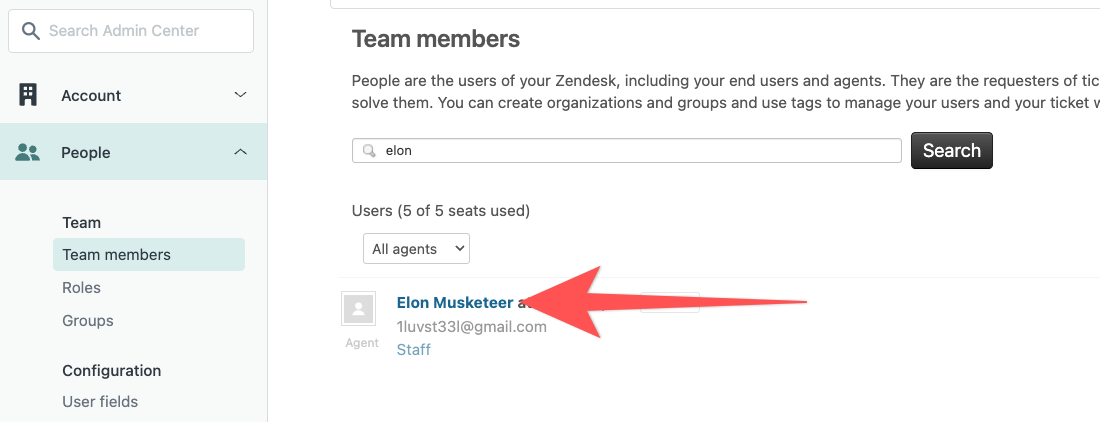1100x422 pixels.
Task: Collapse the People section chevron
Action: coord(241,151)
